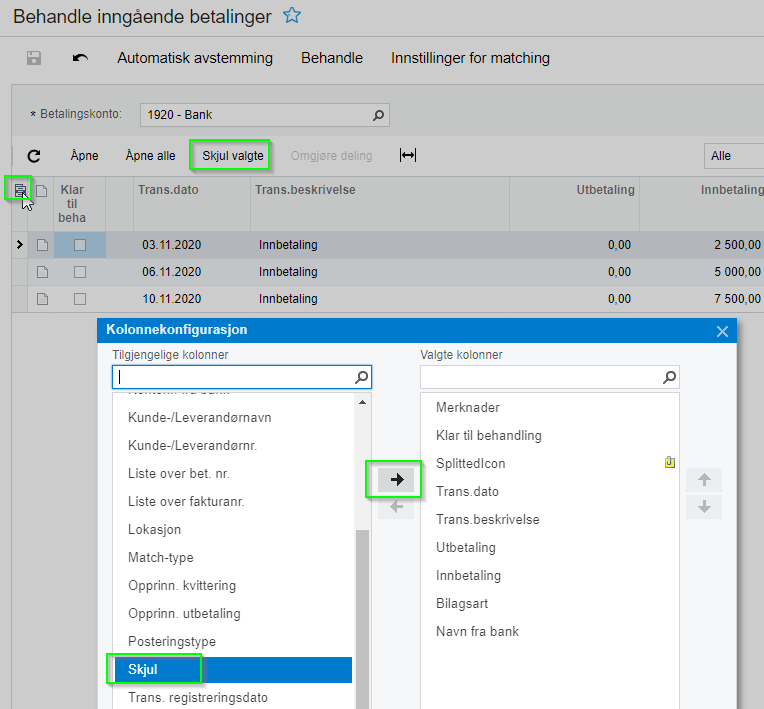Click Åpne in grid toolbar
The height and width of the screenshot is (709, 764).
pyautogui.click(x=84, y=156)
